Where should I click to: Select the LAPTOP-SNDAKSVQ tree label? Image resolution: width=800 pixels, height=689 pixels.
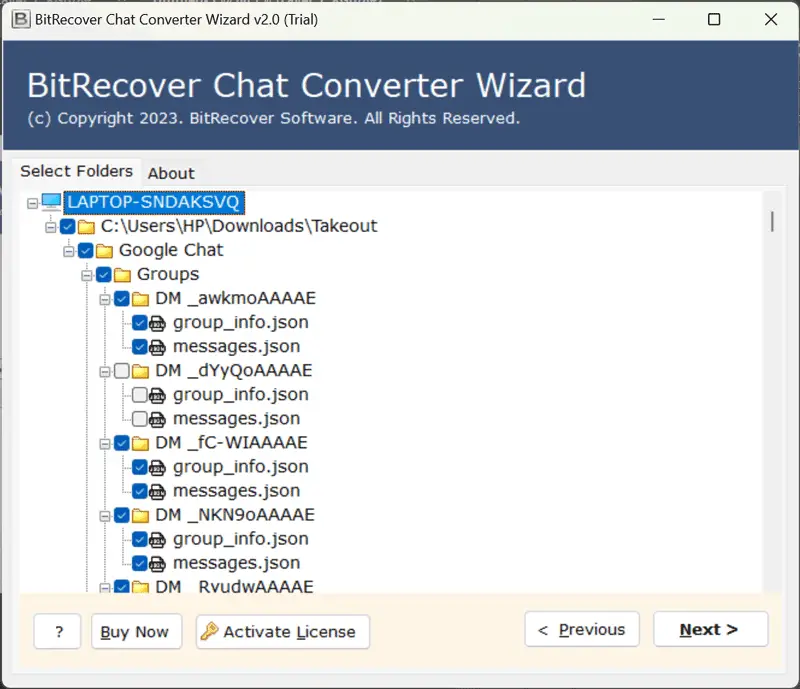coord(154,202)
